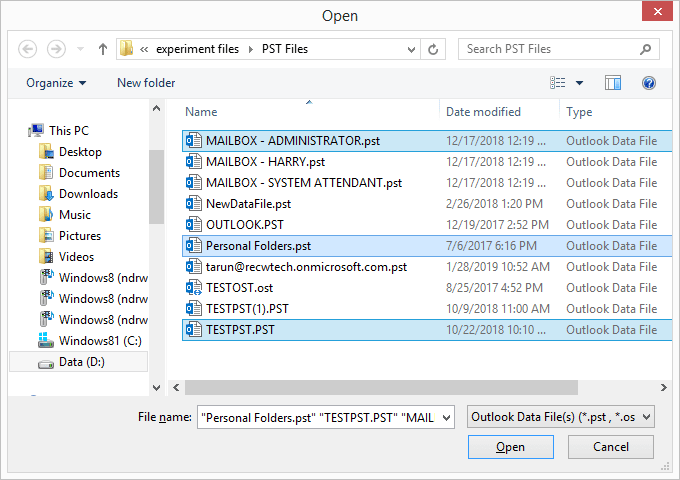Click the NewDataFile.pst file icon
The height and width of the screenshot is (480, 680).
[x=194, y=203]
